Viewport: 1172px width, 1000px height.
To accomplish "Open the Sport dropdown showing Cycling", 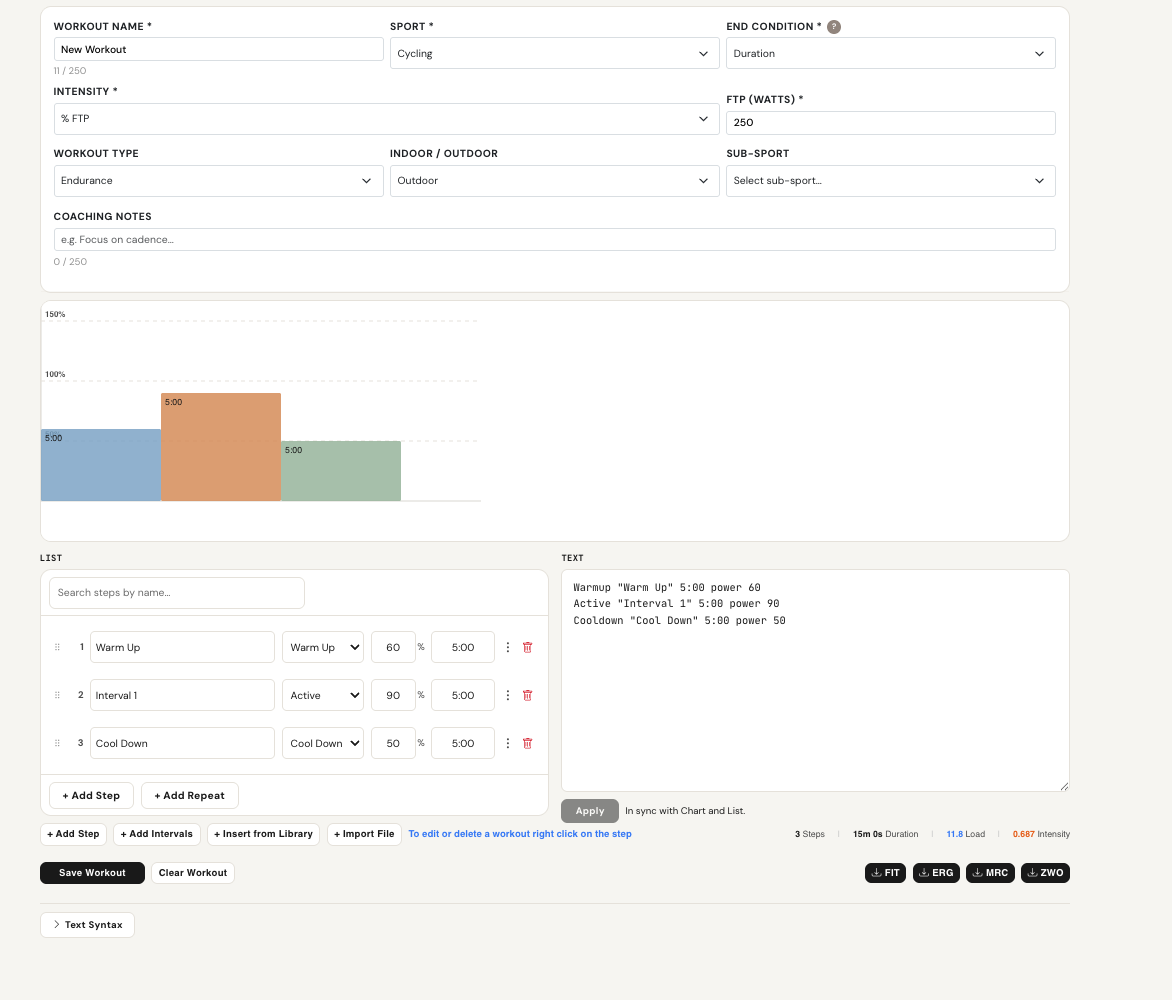I will 555,53.
